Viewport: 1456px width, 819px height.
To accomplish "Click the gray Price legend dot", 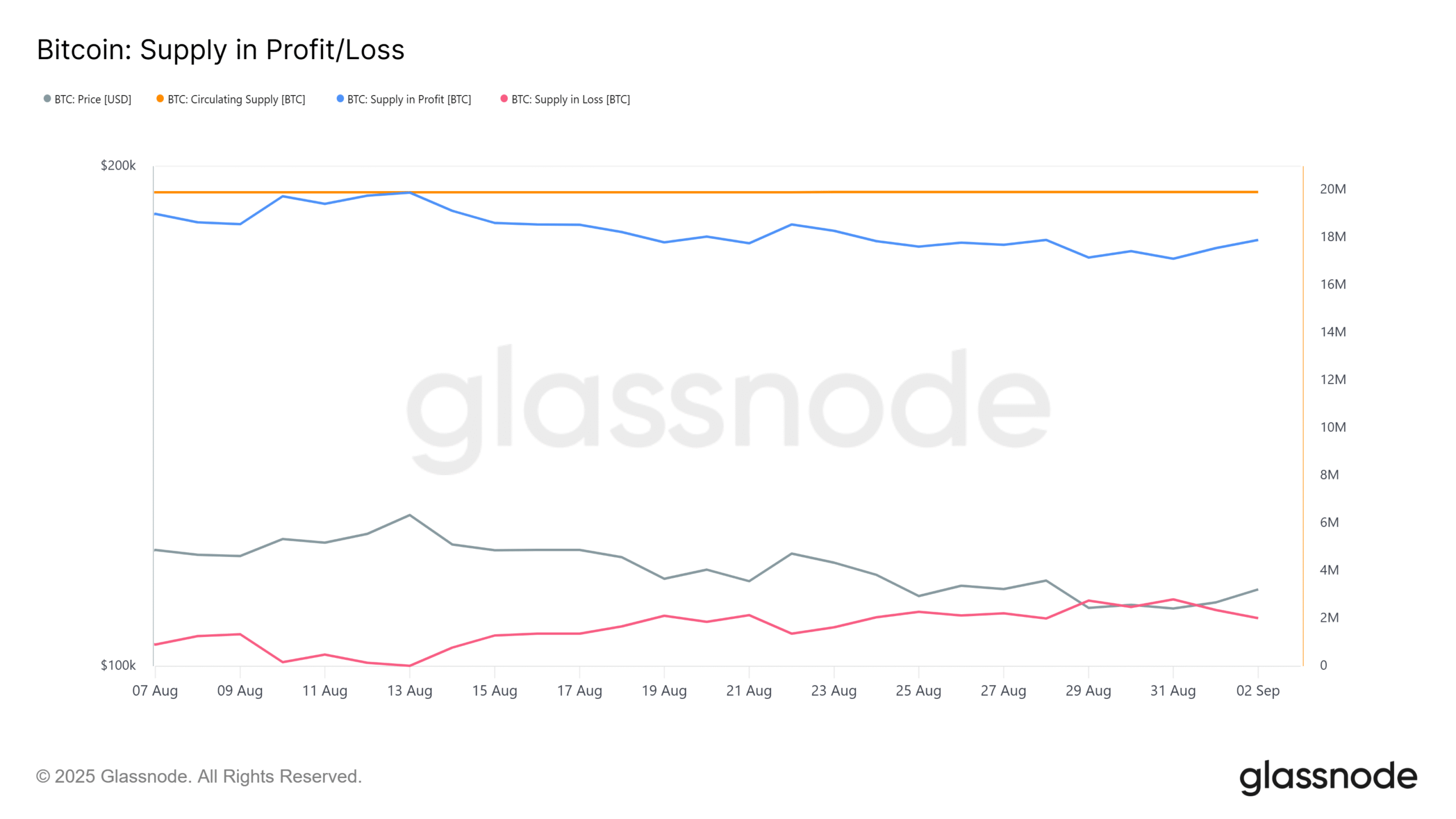I will pyautogui.click(x=47, y=99).
